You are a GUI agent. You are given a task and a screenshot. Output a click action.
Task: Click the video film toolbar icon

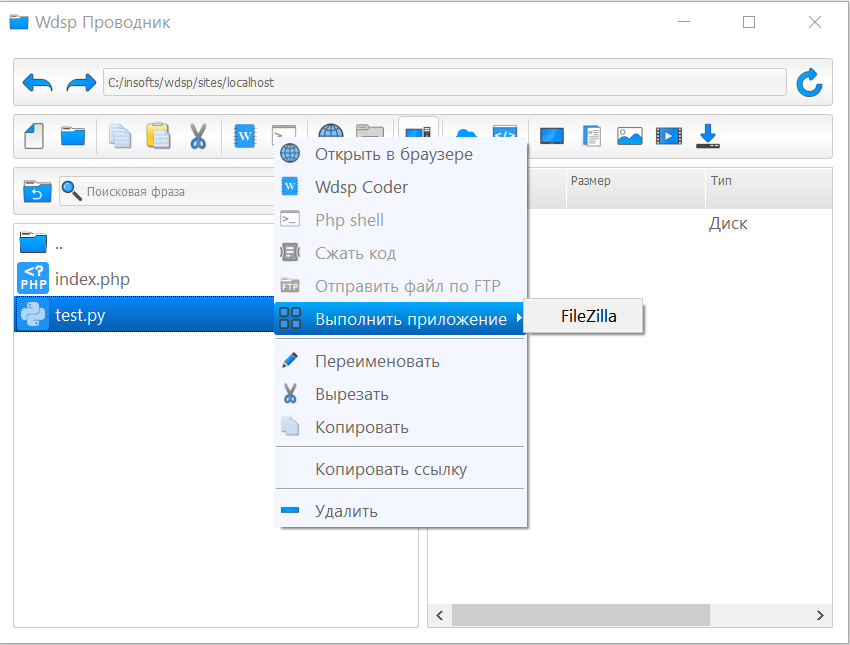(x=669, y=136)
